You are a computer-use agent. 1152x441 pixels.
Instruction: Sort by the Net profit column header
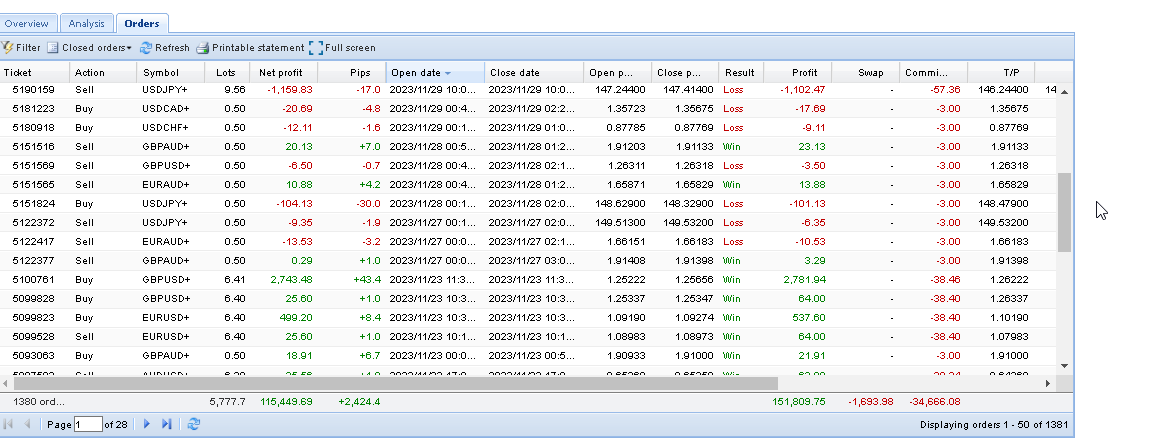[x=281, y=72]
